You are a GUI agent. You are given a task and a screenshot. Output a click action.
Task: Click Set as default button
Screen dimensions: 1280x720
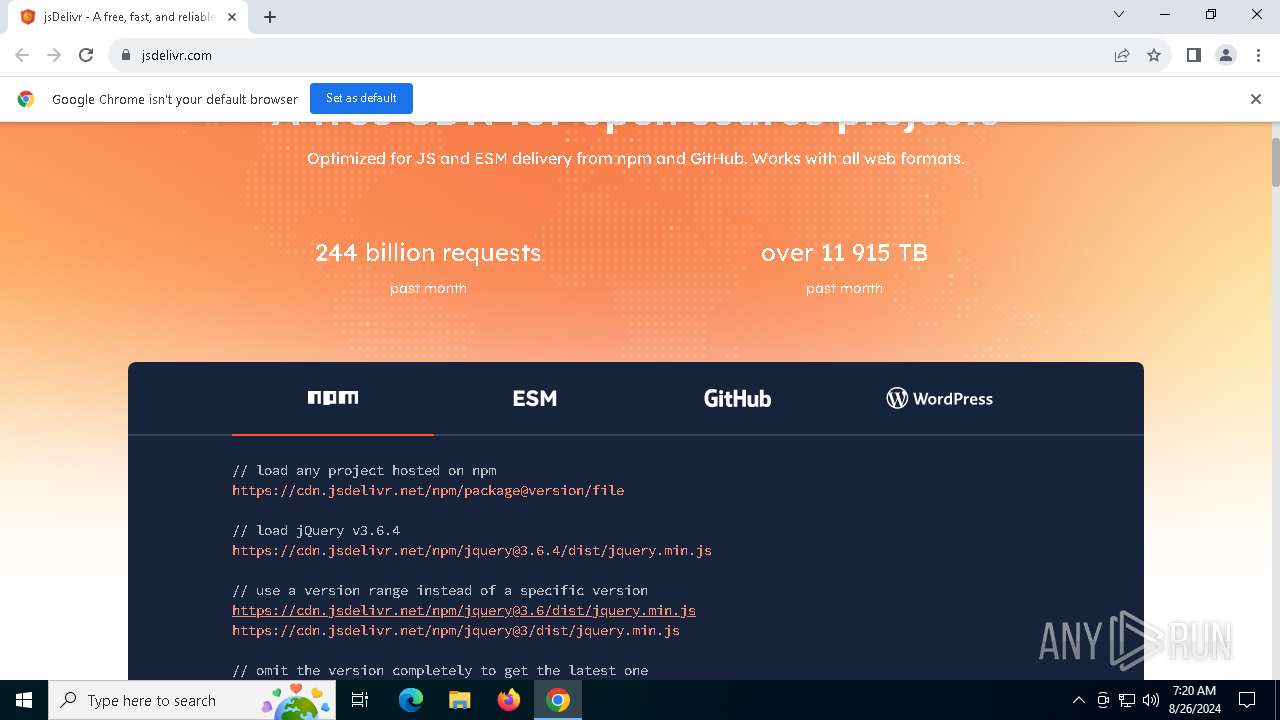click(361, 98)
